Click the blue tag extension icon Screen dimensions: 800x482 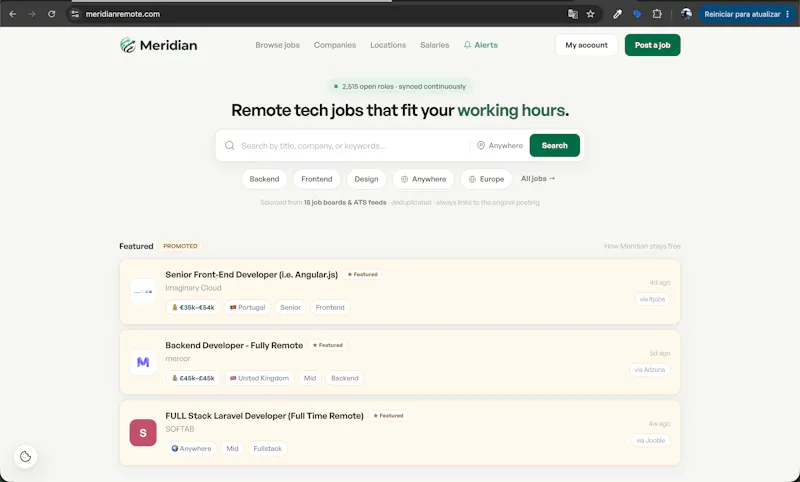coord(637,14)
